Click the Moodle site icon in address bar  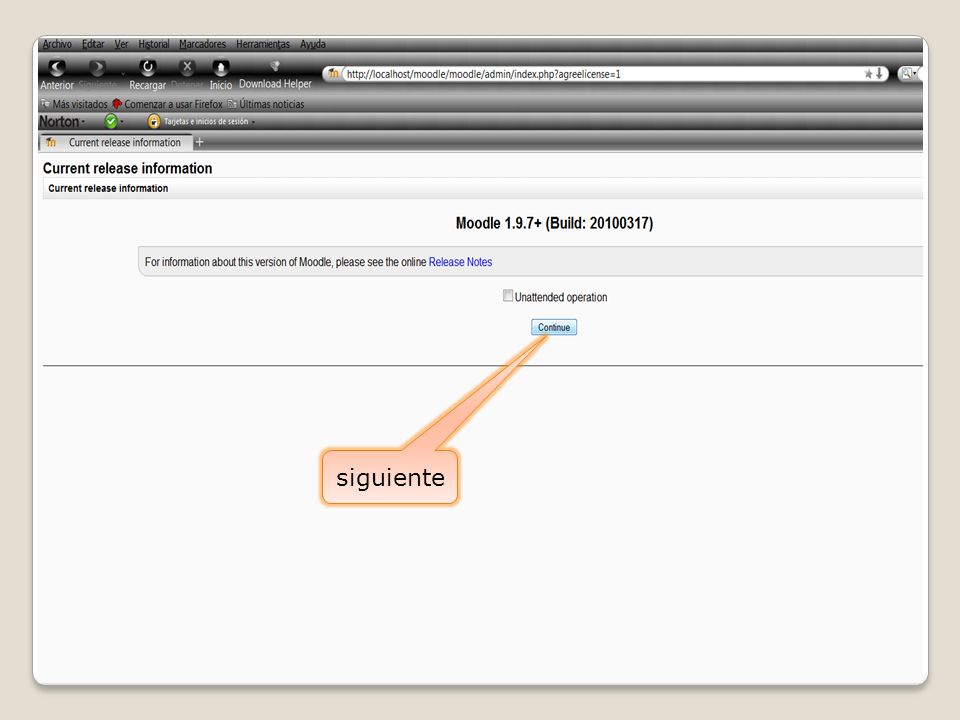pyautogui.click(x=333, y=74)
